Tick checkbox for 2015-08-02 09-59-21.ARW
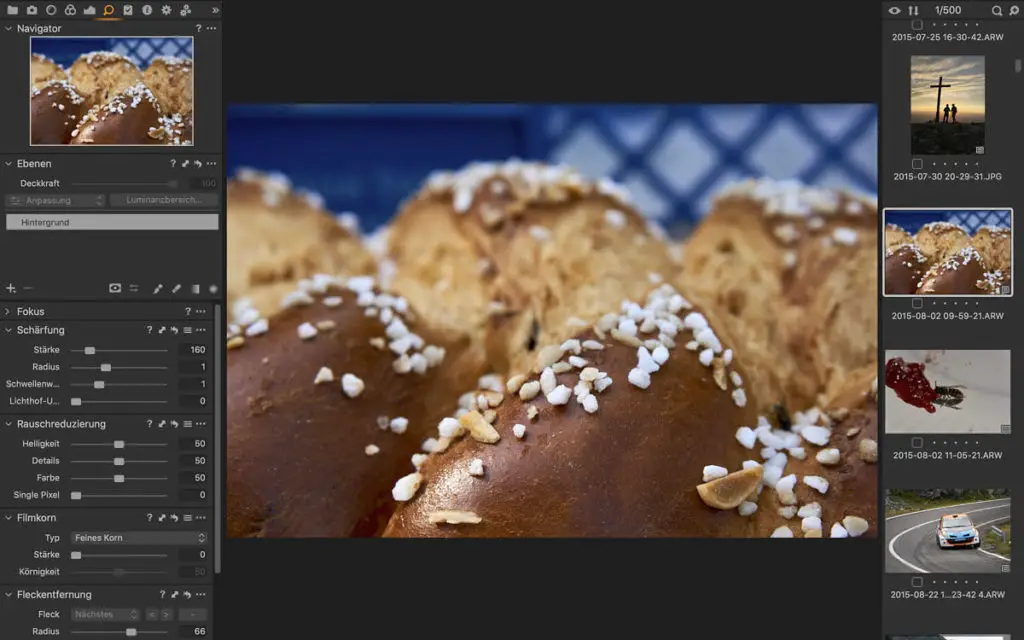The height and width of the screenshot is (640, 1024). pyautogui.click(x=917, y=303)
